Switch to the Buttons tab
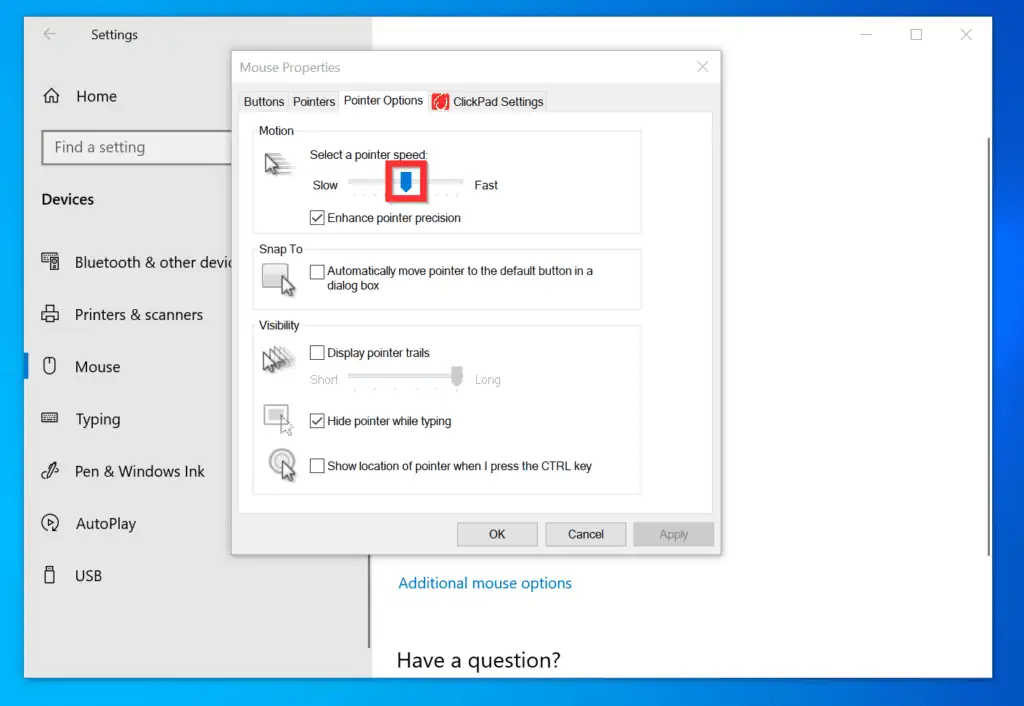Image resolution: width=1024 pixels, height=706 pixels. 263,101
